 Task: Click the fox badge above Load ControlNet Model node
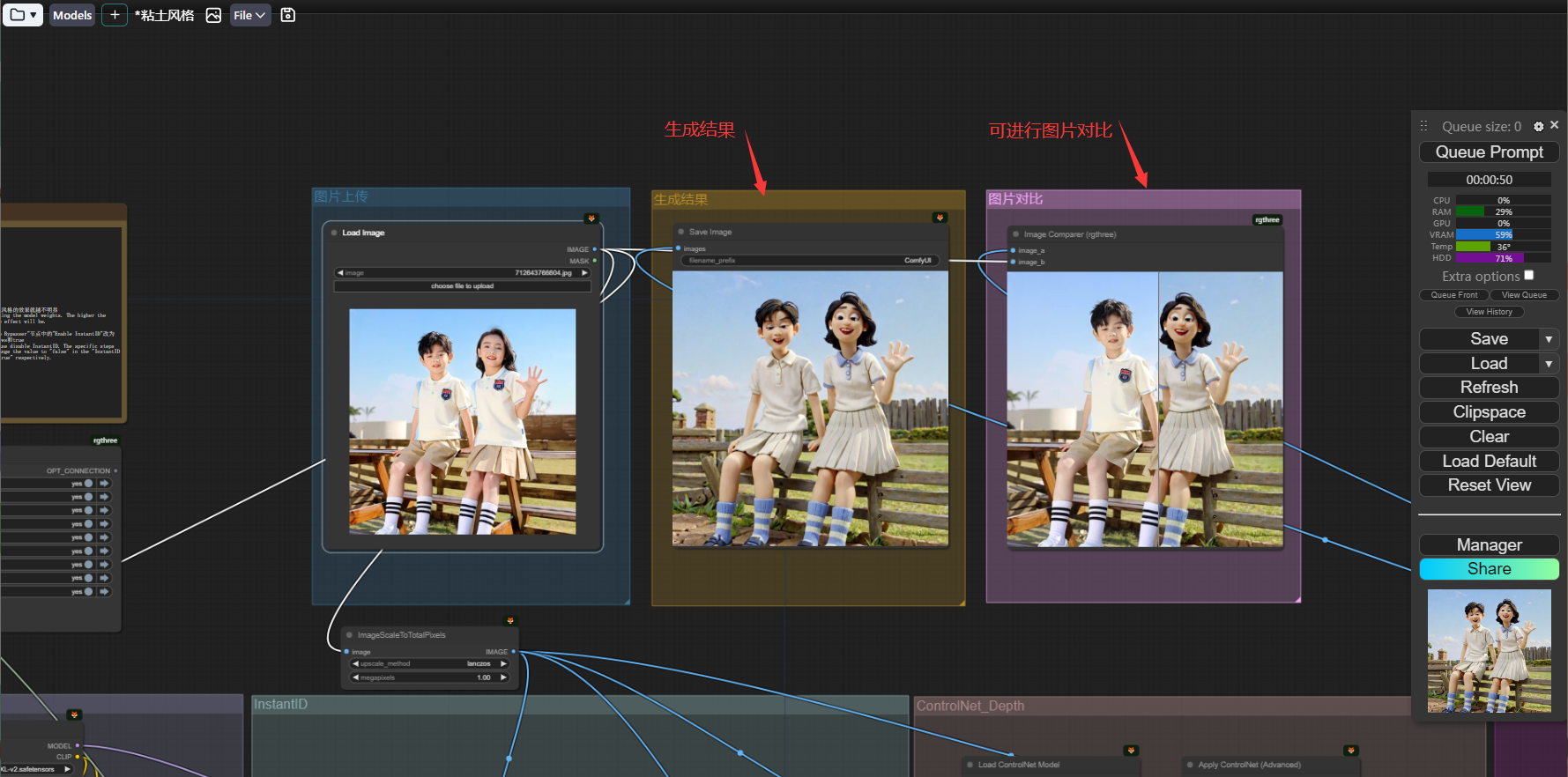pos(1131,751)
